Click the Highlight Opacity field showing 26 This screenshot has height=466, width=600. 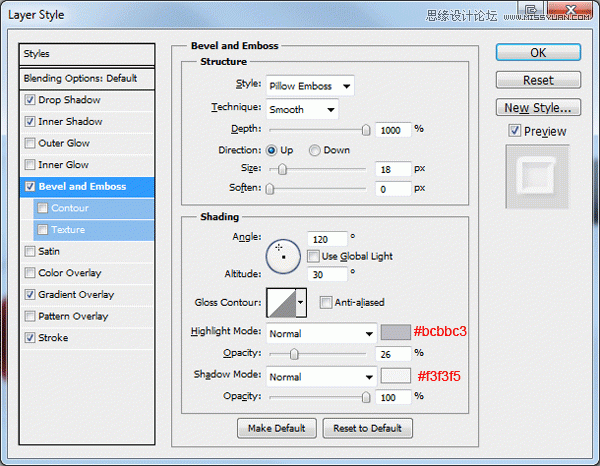tap(393, 354)
